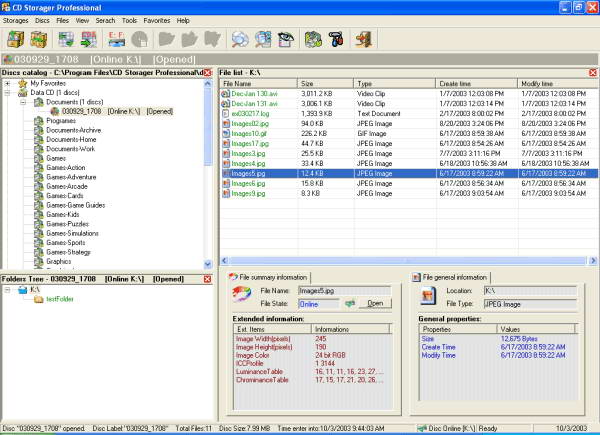Select the Documents-Archive category
The height and width of the screenshot is (435, 600).
[73, 130]
